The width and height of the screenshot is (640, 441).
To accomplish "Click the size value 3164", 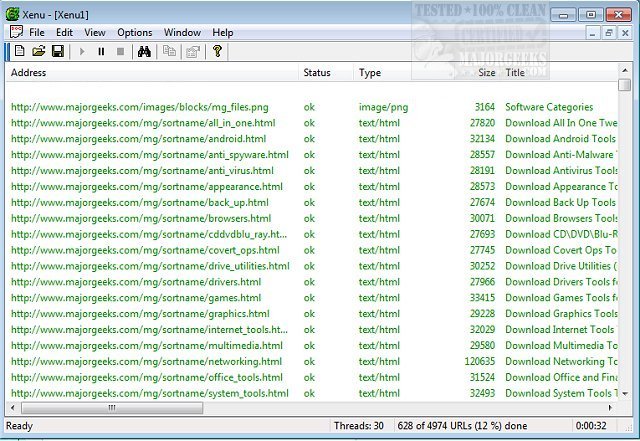I will pos(484,107).
